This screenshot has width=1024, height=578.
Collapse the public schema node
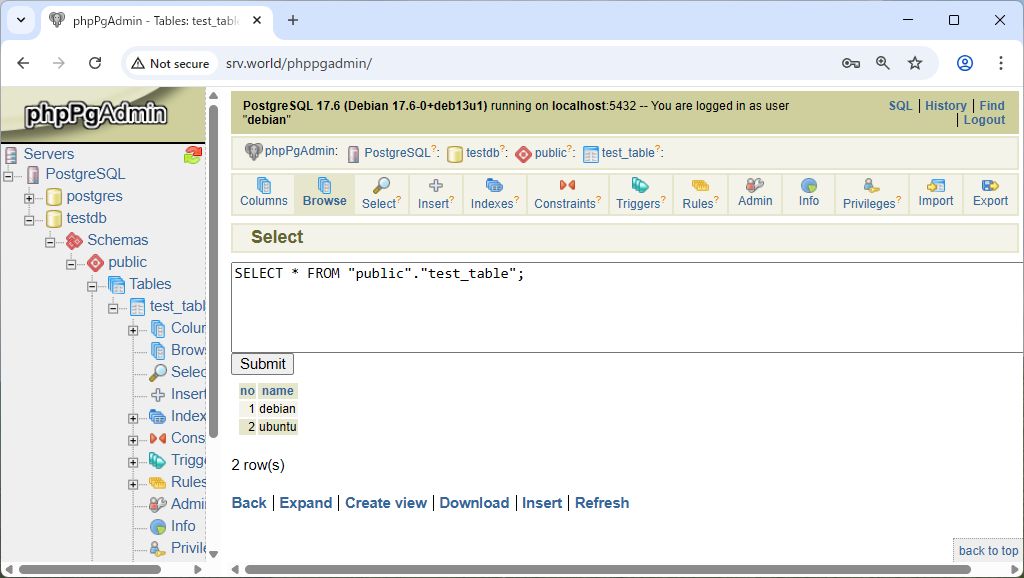click(x=71, y=264)
